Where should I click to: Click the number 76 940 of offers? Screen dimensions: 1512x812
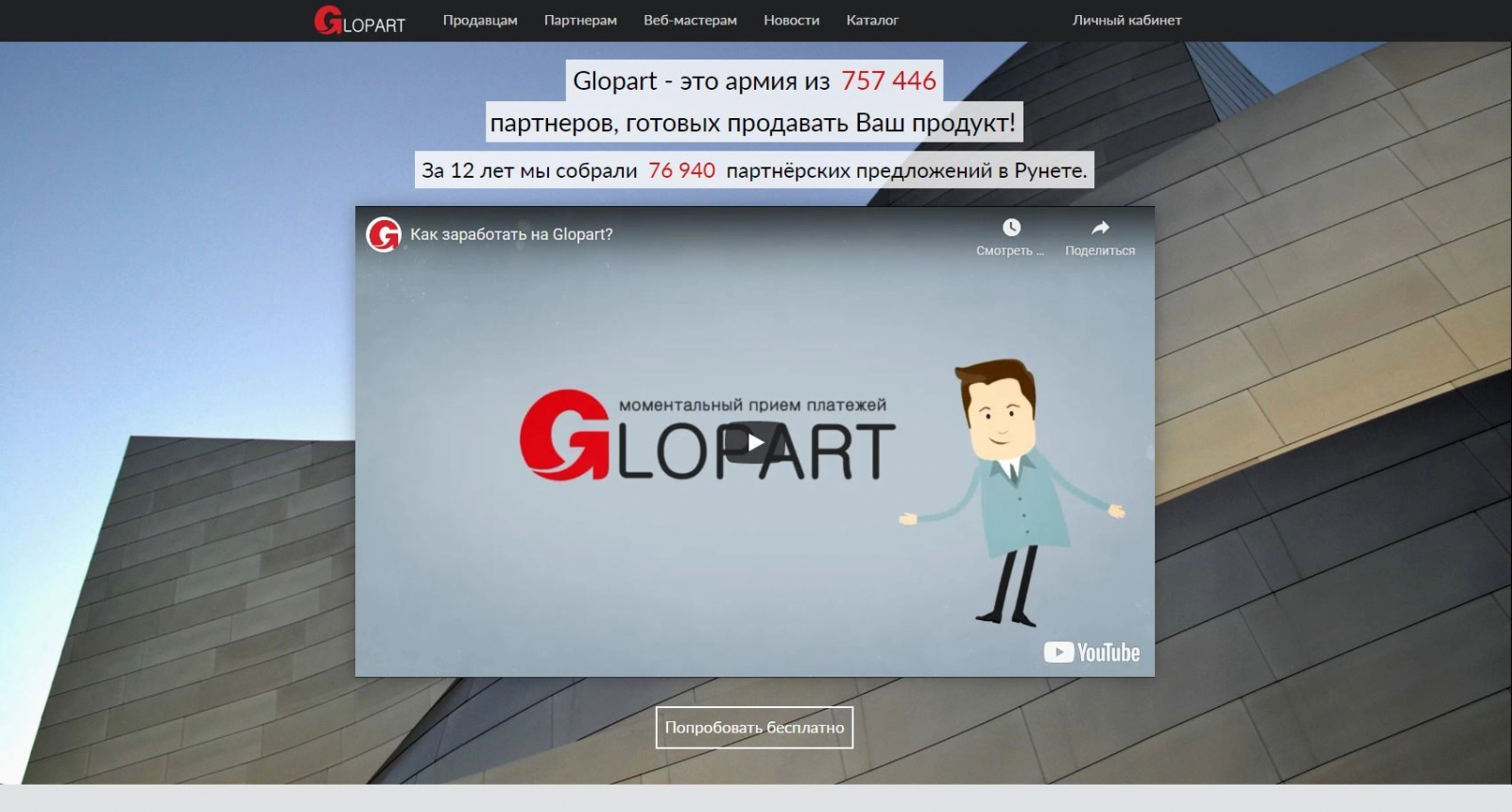681,170
